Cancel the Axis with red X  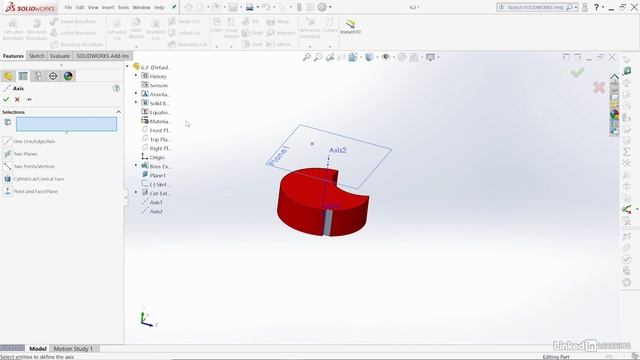coord(17,99)
